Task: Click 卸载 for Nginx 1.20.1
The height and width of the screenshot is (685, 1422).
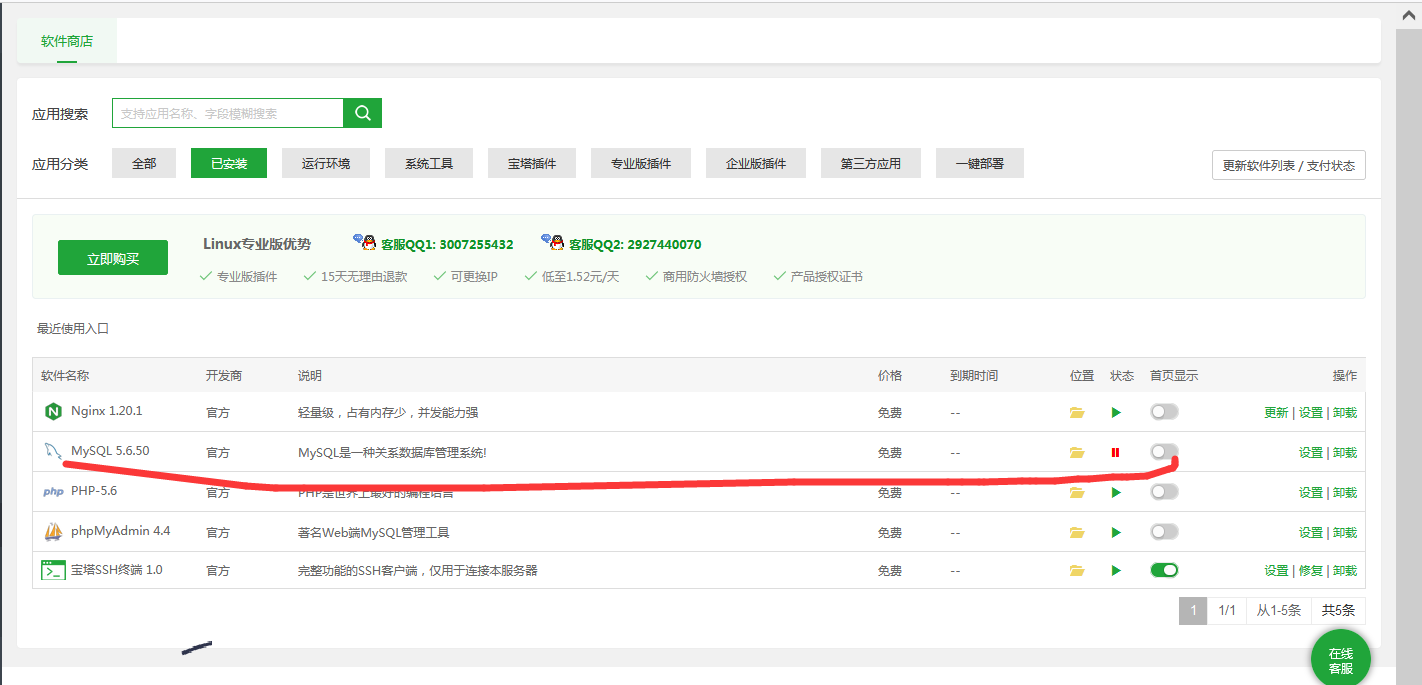Action: (1345, 412)
